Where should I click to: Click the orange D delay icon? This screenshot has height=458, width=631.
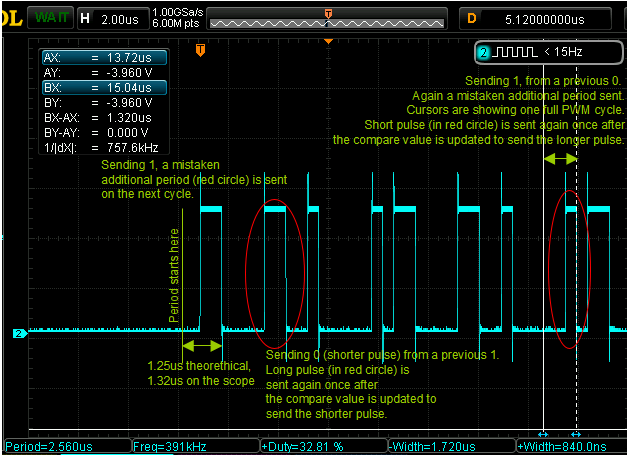[x=471, y=18]
